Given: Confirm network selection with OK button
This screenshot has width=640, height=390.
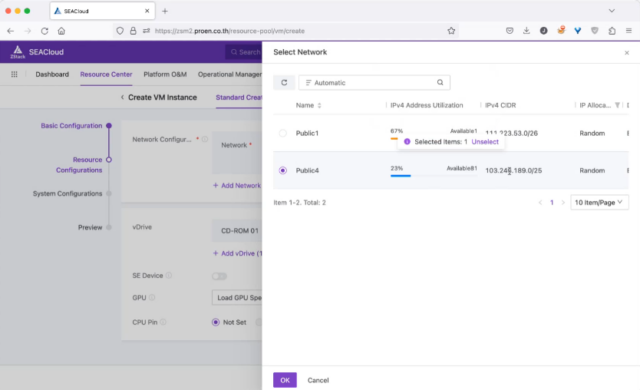Looking at the screenshot, I should click(x=285, y=380).
